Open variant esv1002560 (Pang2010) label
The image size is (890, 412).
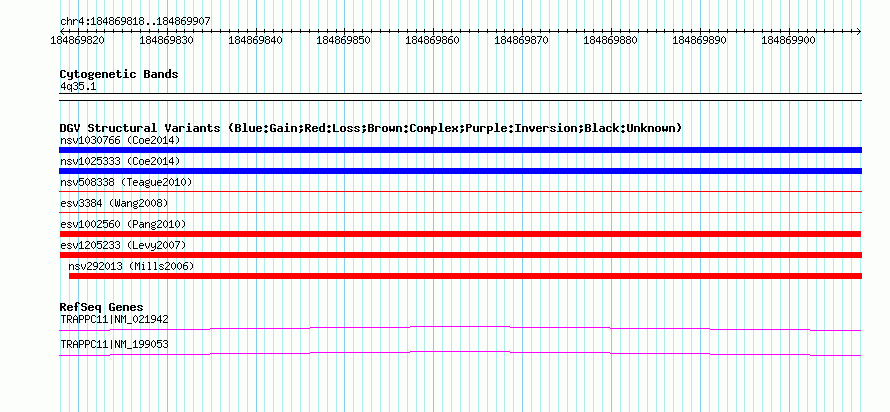pyautogui.click(x=123, y=224)
